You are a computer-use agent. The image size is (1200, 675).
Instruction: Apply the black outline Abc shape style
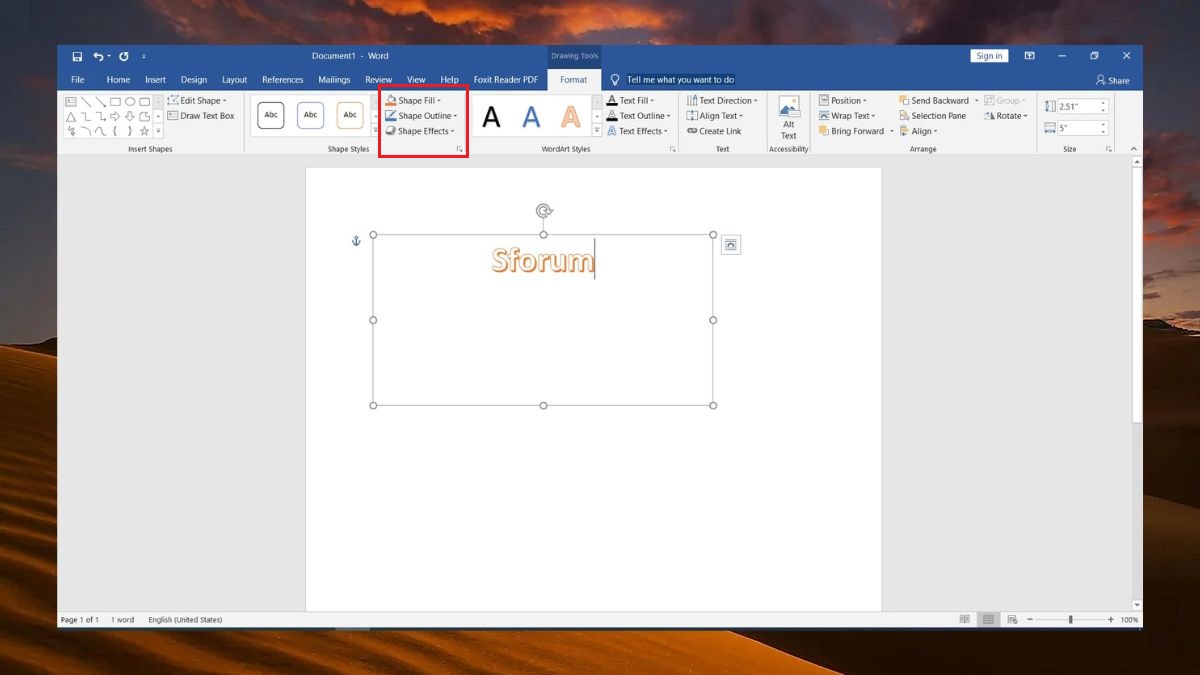[271, 115]
